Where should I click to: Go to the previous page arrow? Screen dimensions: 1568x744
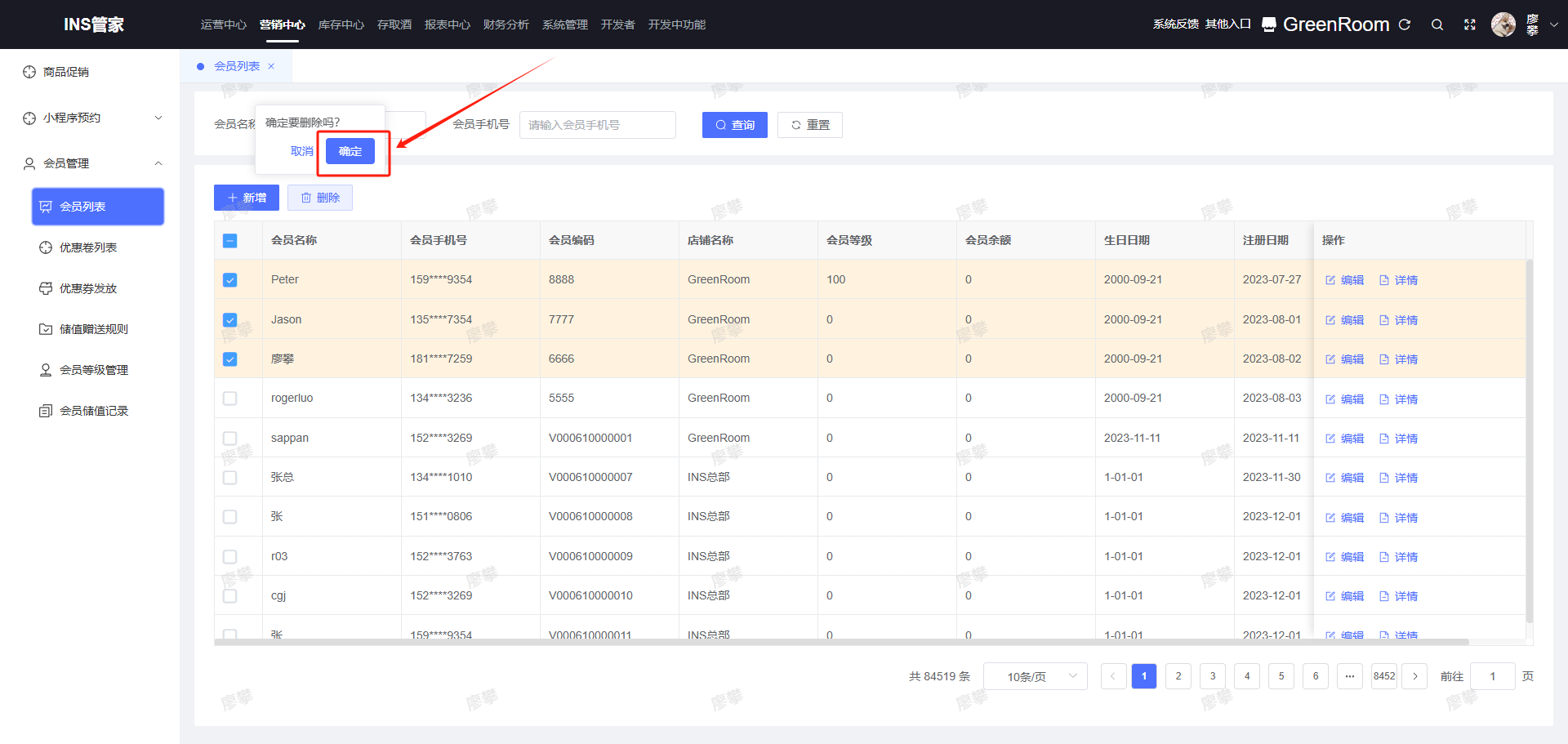pyautogui.click(x=1113, y=676)
